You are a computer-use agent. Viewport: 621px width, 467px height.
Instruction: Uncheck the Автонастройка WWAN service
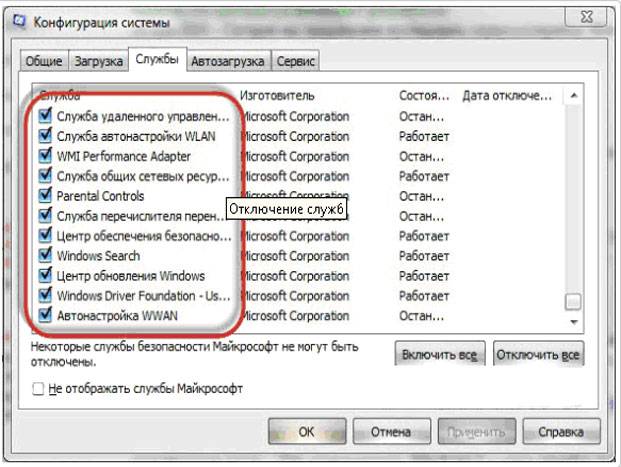pos(45,316)
